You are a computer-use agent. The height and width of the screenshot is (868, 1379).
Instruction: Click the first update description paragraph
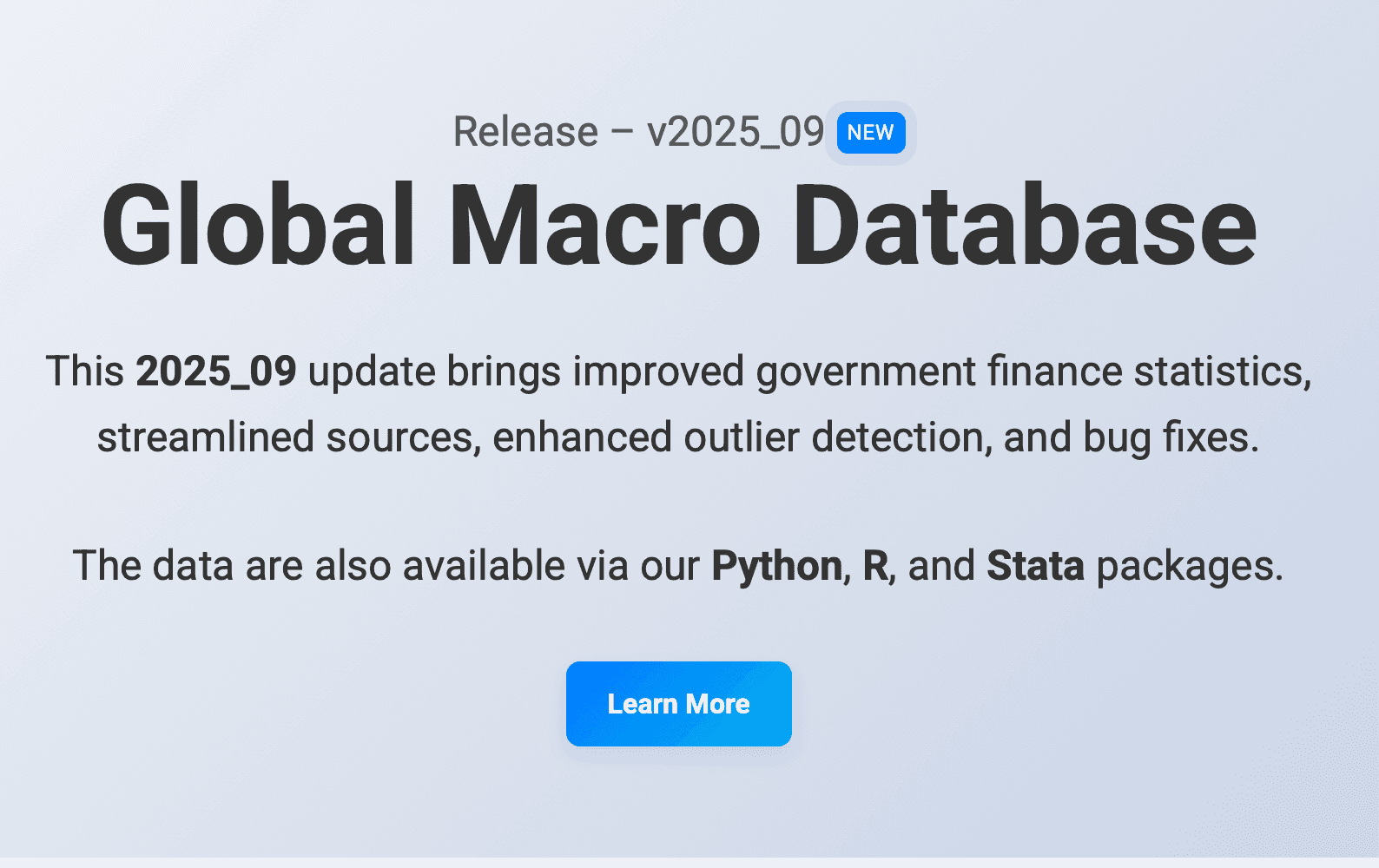tap(680, 404)
